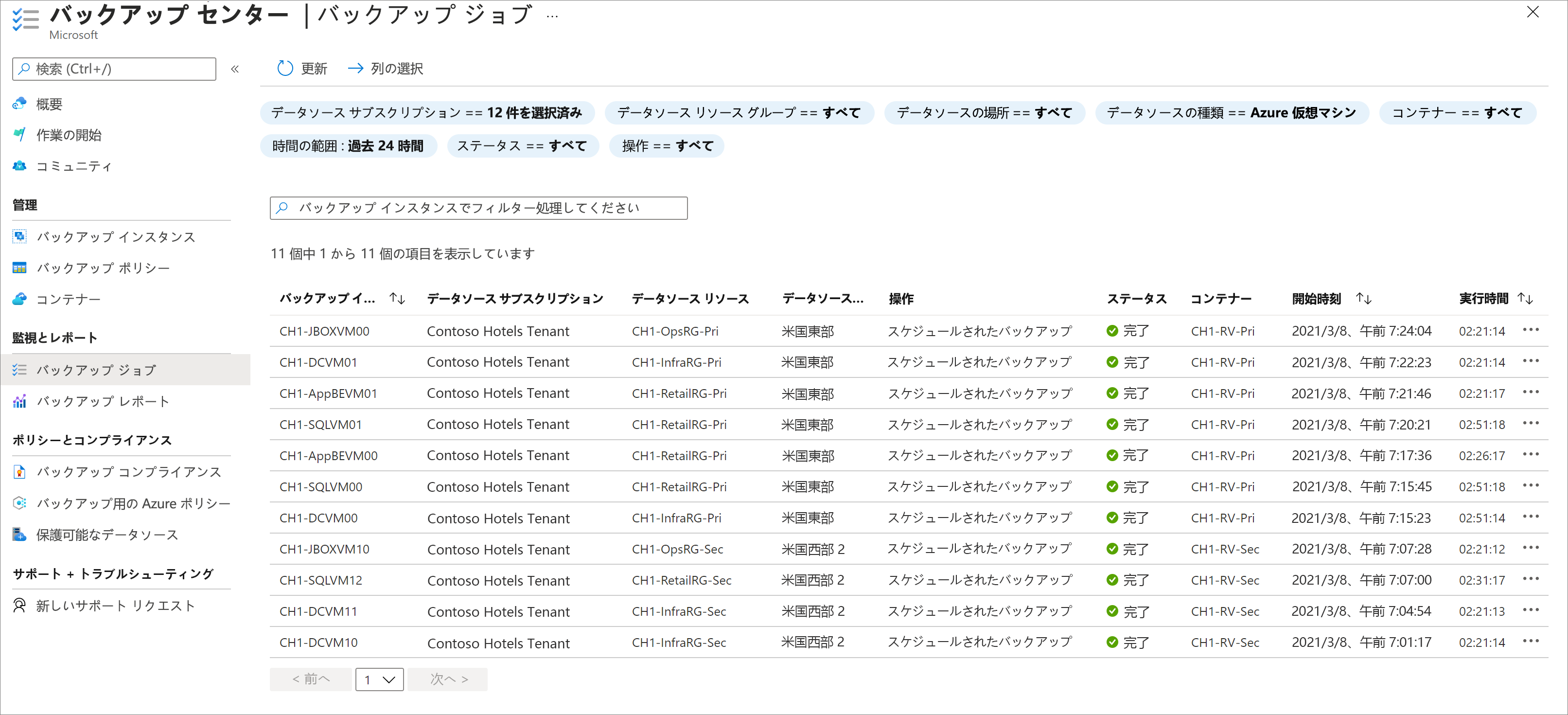Open データソース リソース グループ filter pill
Viewport: 1568px width, 715px height.
point(739,113)
